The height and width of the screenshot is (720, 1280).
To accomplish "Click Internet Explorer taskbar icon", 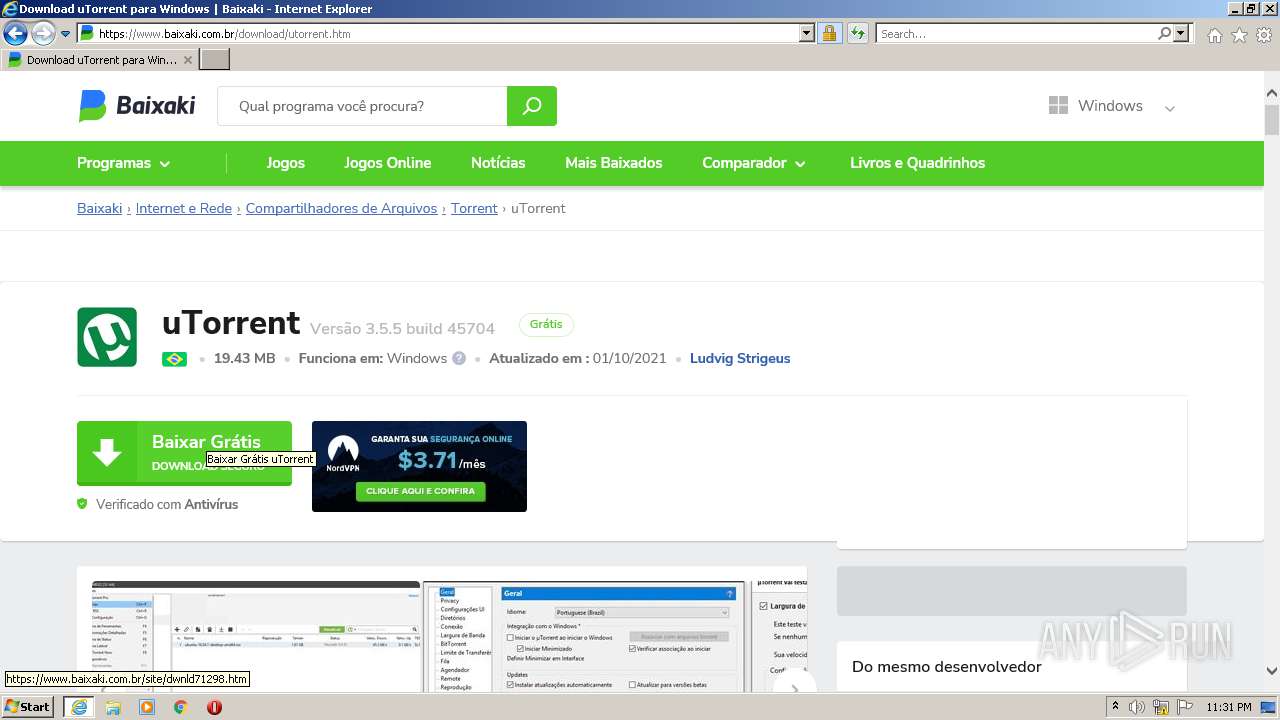I will pyautogui.click(x=78, y=707).
